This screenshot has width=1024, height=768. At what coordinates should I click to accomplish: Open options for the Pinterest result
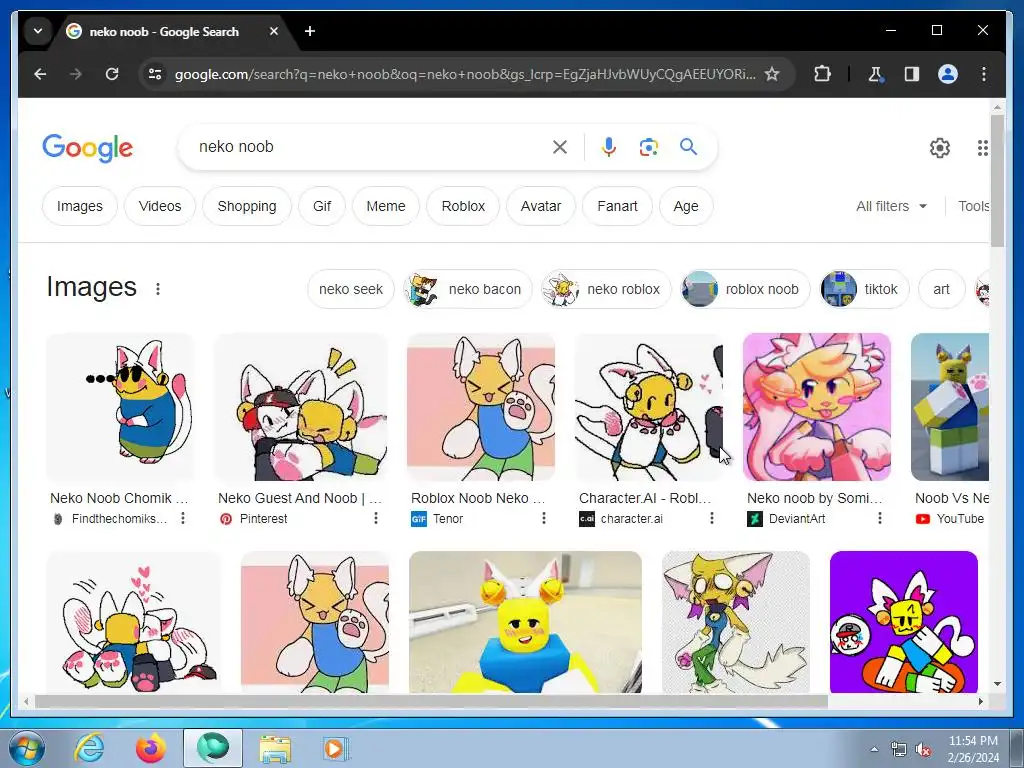tap(376, 518)
